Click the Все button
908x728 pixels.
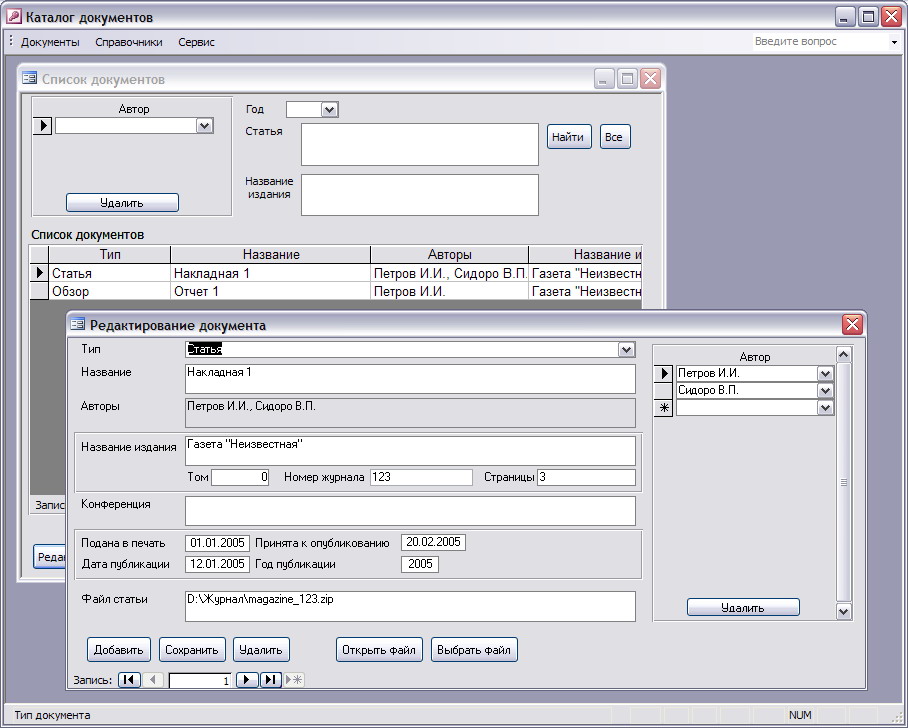tap(614, 137)
